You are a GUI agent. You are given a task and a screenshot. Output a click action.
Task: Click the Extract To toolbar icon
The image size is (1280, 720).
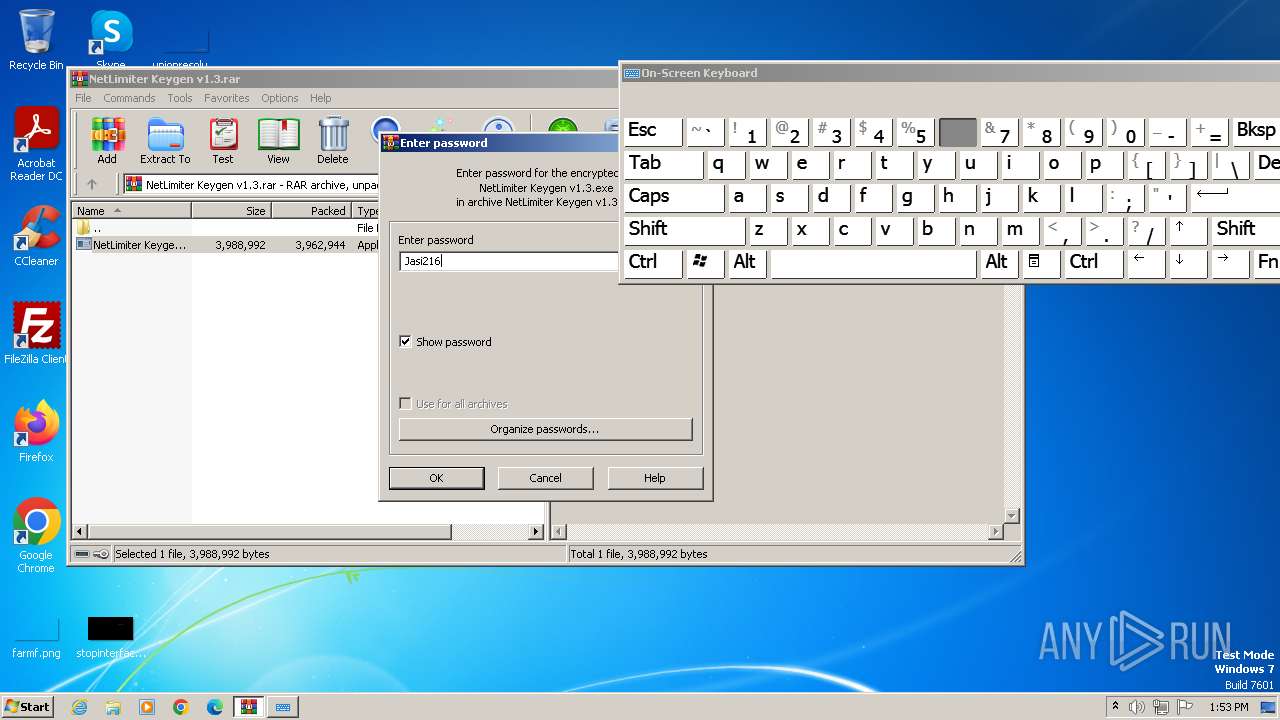pyautogui.click(x=165, y=140)
